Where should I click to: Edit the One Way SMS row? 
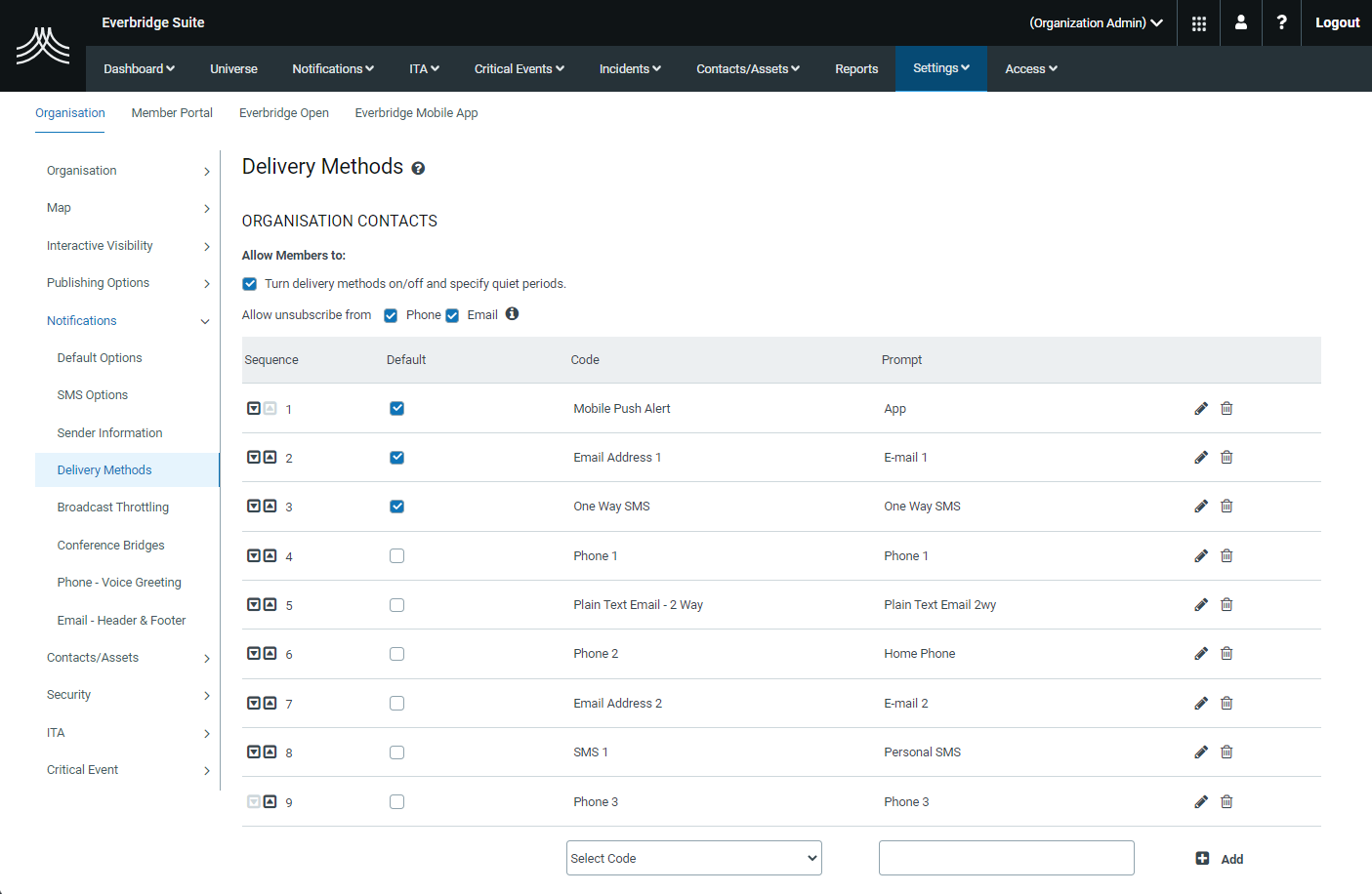[1201, 507]
